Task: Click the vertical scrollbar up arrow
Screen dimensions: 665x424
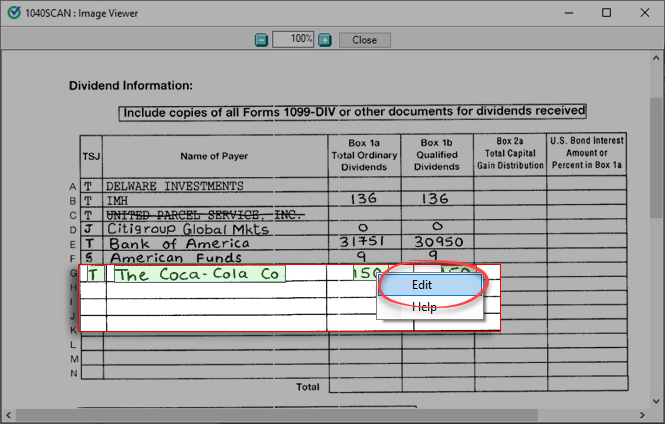Action: [656, 58]
